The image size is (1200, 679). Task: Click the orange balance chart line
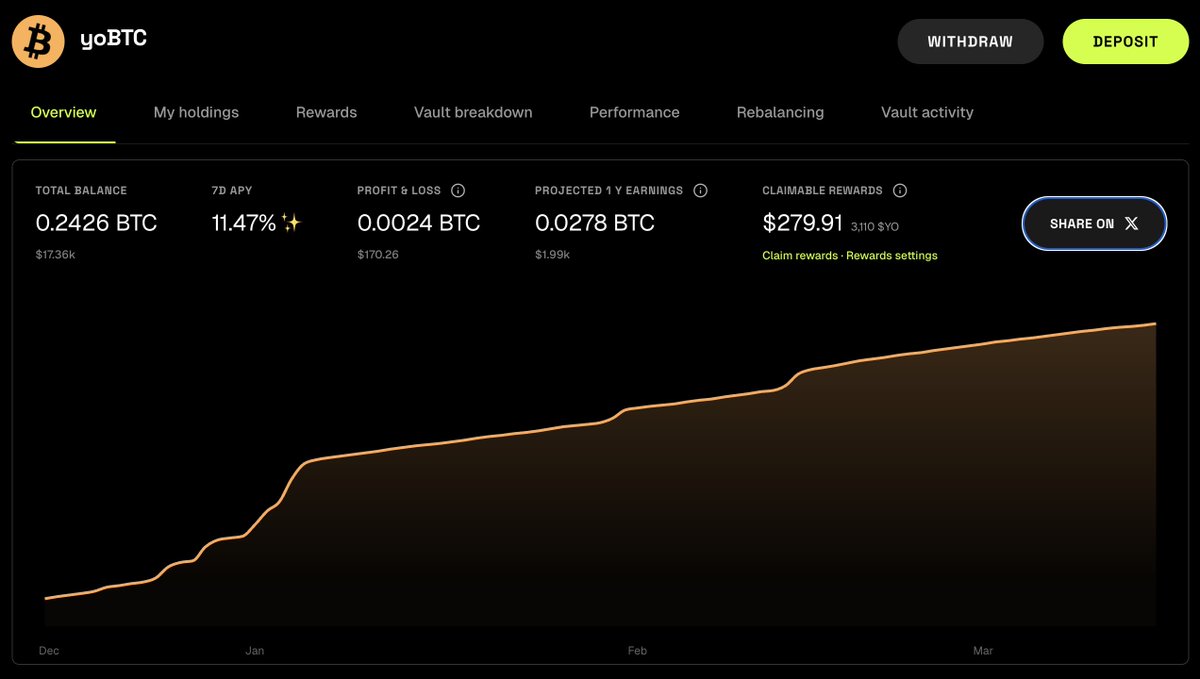tap(600, 422)
